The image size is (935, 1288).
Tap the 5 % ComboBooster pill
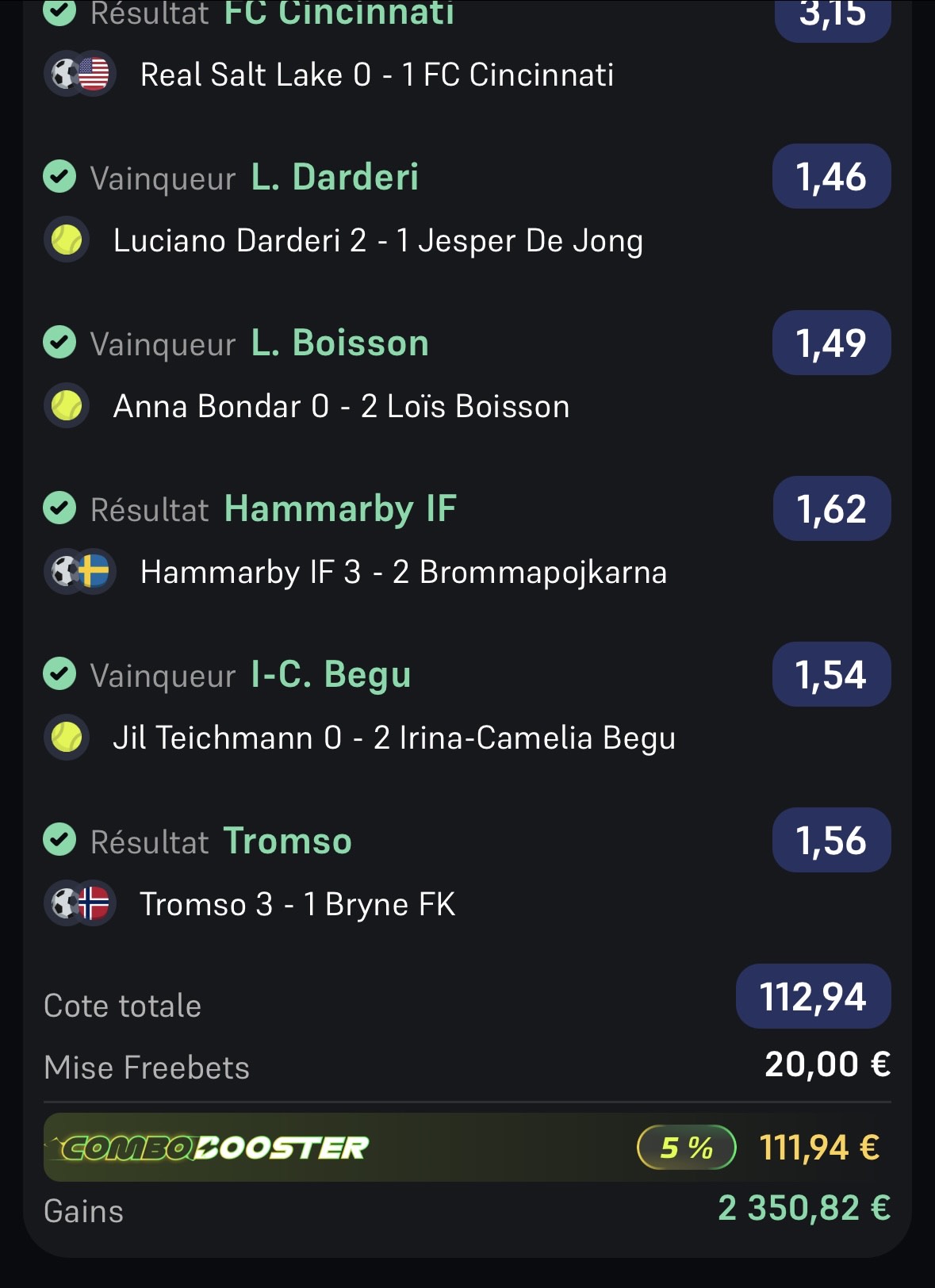[x=687, y=1148]
